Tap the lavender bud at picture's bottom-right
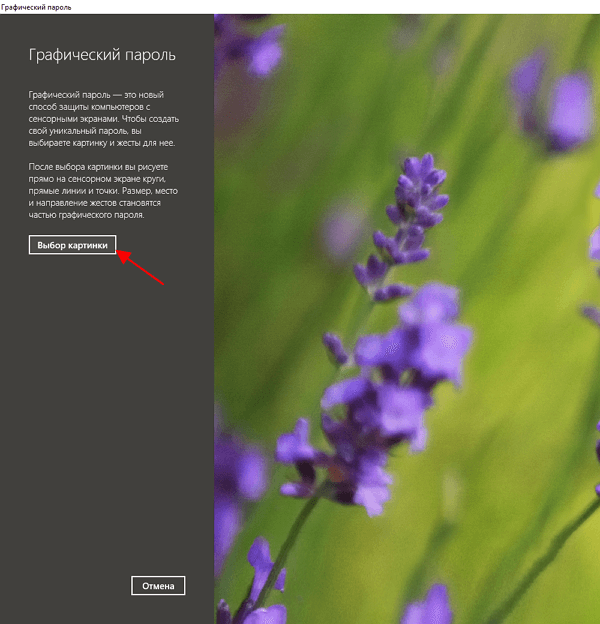The height and width of the screenshot is (624, 600). click(x=428, y=606)
